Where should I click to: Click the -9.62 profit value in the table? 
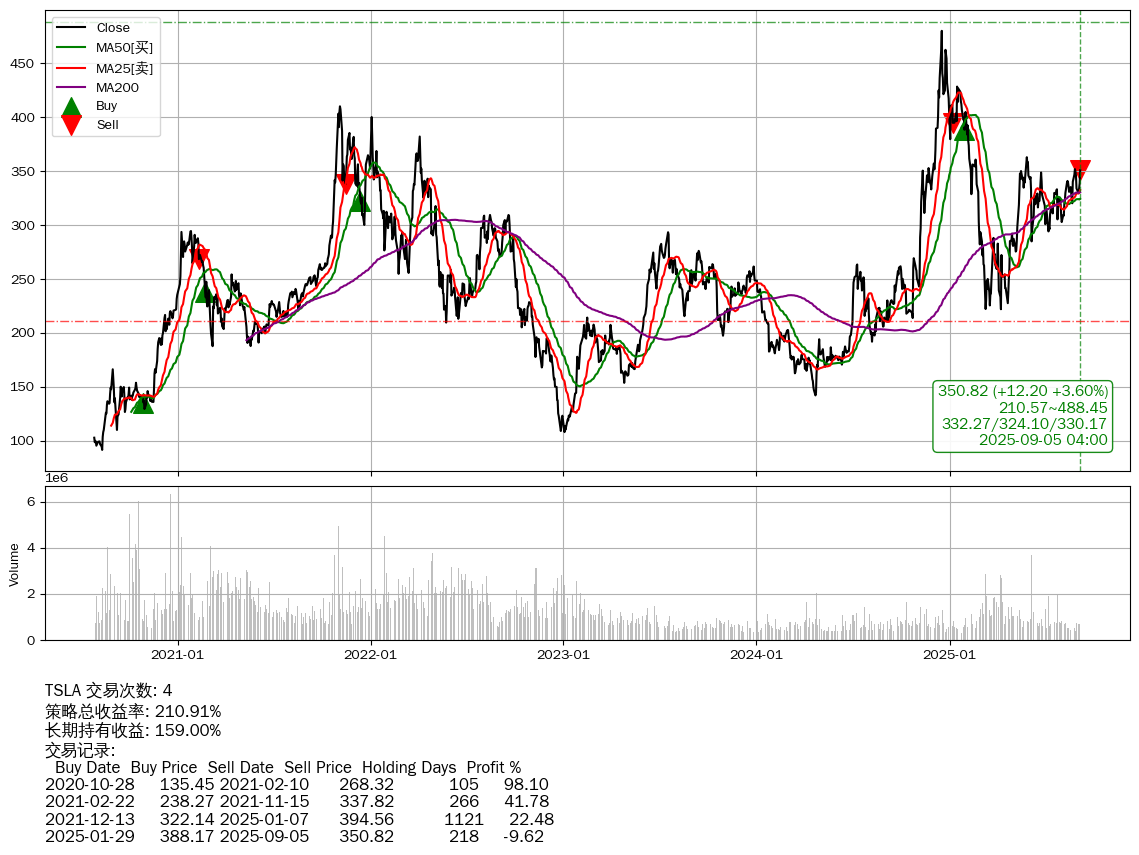pos(523,836)
